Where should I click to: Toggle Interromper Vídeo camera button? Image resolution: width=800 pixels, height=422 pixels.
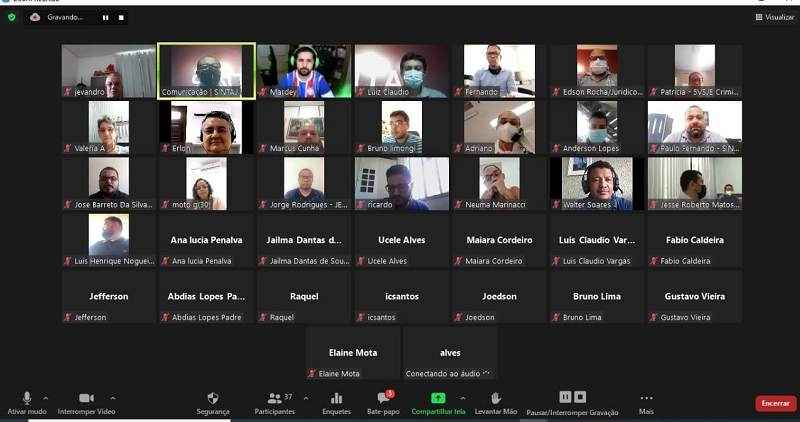tap(86, 398)
